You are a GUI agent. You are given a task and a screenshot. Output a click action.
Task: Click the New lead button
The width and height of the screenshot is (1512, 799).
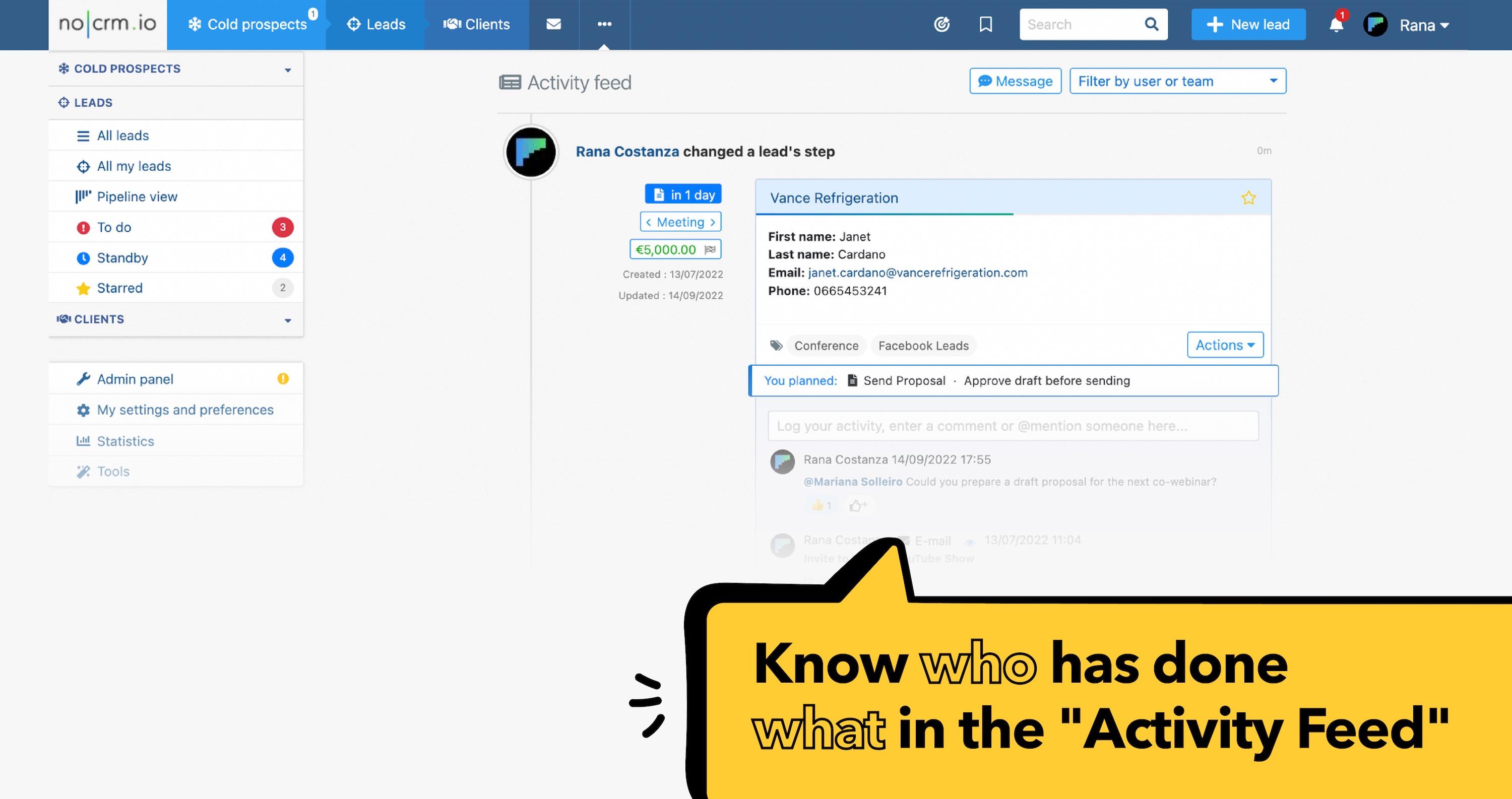pyautogui.click(x=1248, y=25)
